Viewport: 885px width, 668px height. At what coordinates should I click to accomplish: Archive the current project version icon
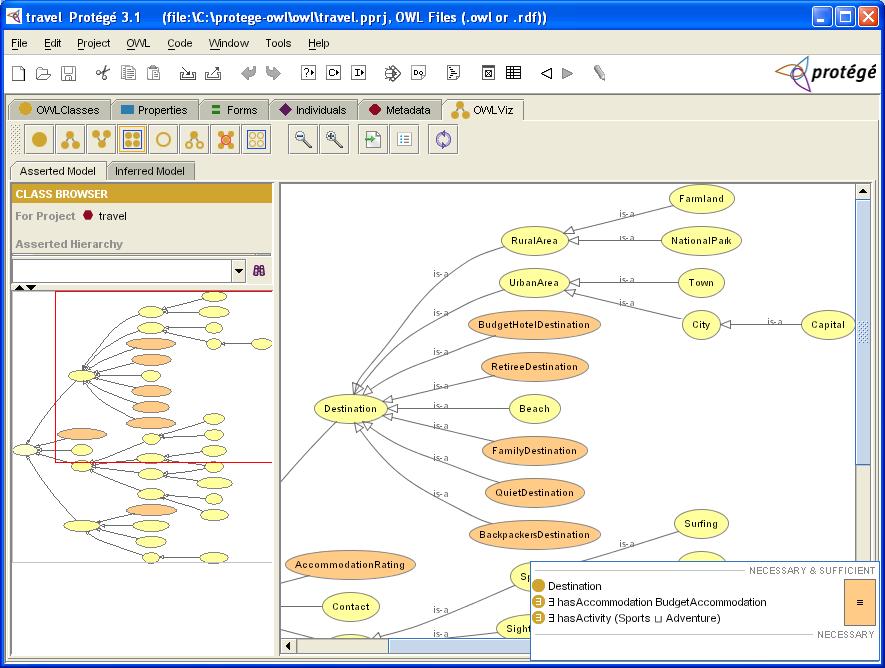click(x=187, y=73)
